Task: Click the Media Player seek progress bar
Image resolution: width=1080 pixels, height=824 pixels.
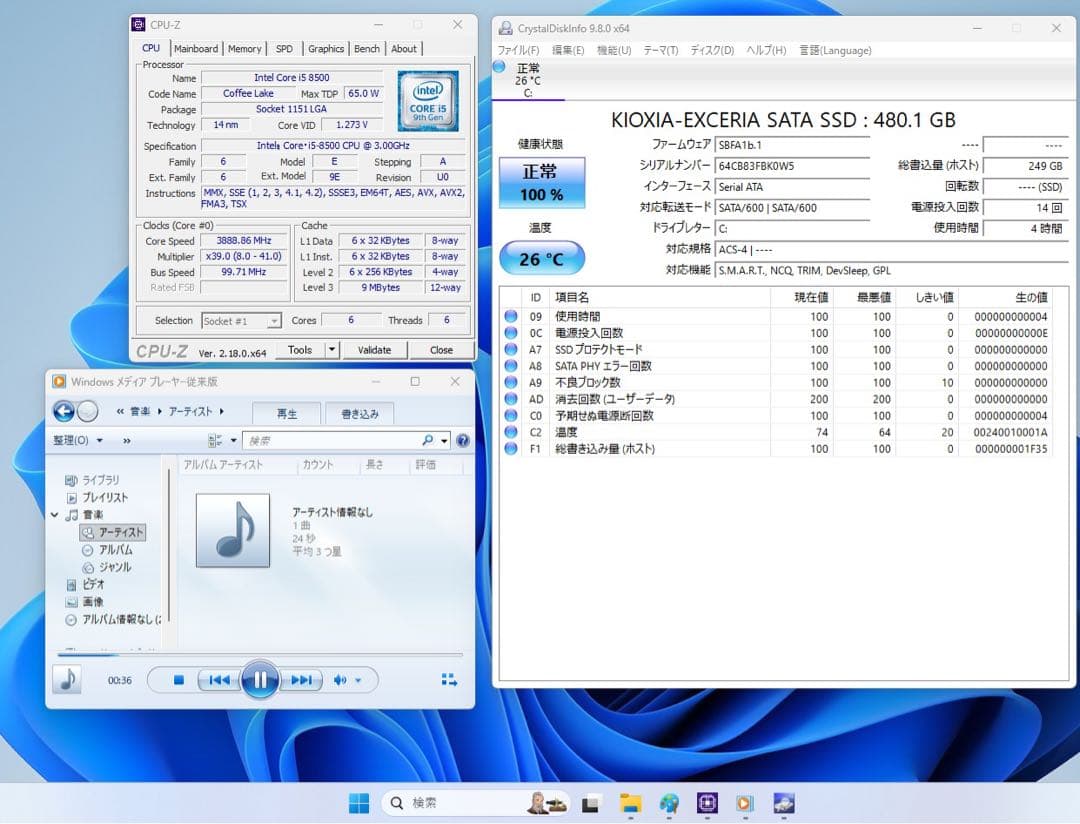Action: [260, 655]
